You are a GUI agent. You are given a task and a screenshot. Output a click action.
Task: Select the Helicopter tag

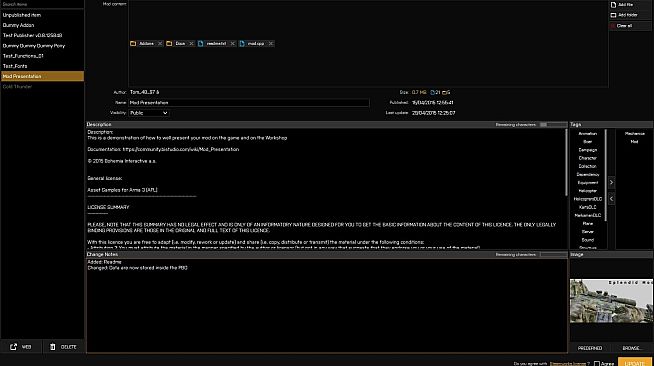587,191
